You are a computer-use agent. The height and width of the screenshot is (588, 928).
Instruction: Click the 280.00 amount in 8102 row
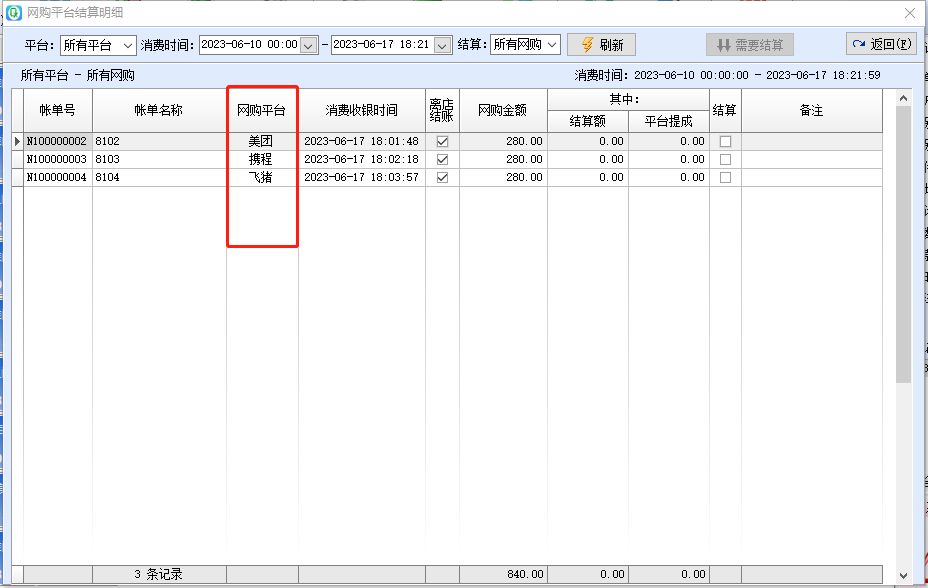[524, 141]
